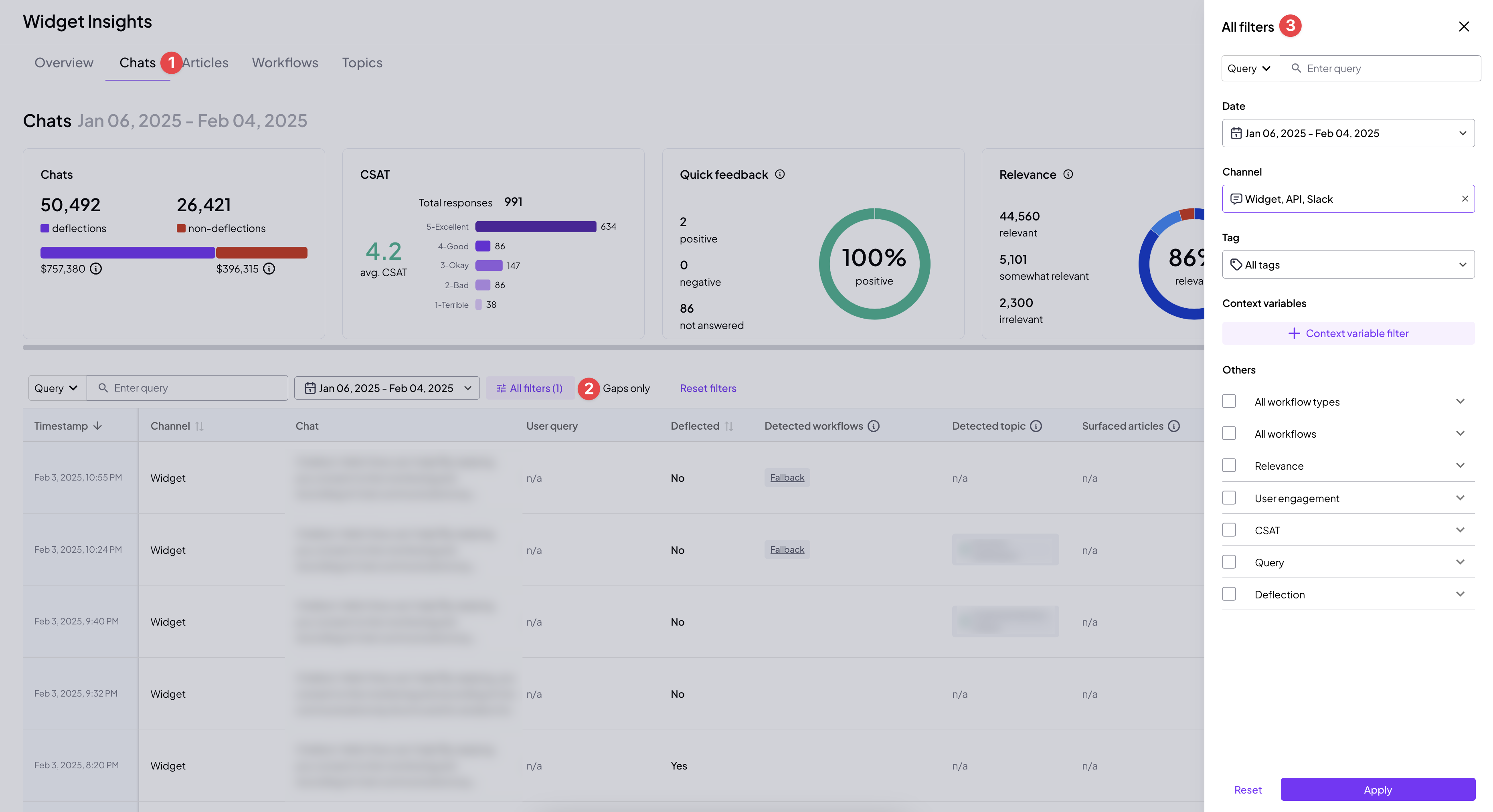Click the plus icon of Context variable filter

coord(1294,333)
